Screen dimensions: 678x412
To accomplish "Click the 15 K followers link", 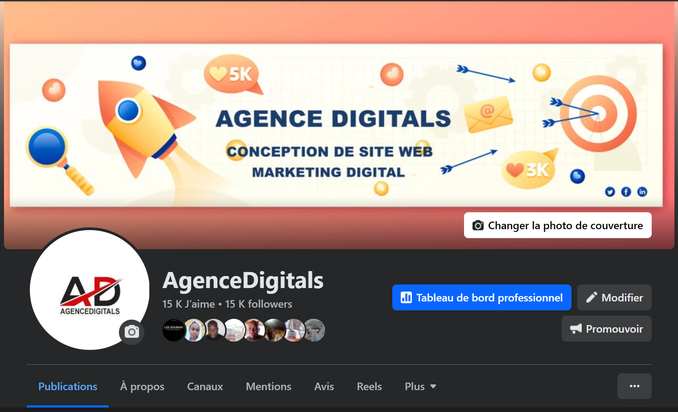I will [x=259, y=304].
